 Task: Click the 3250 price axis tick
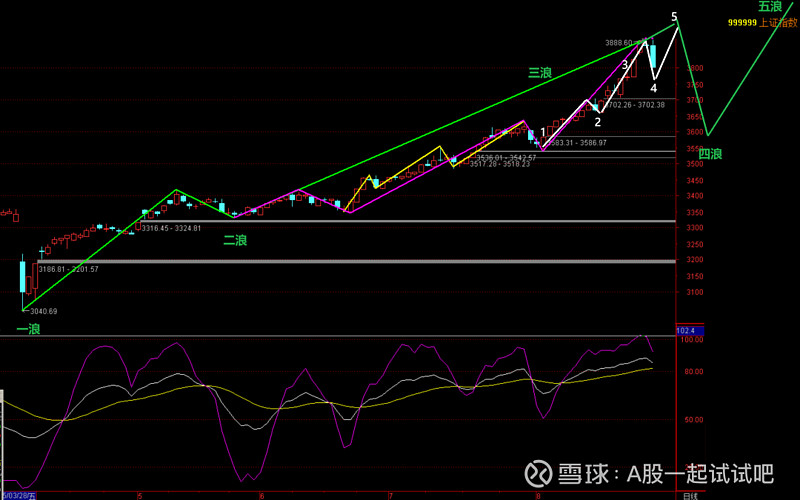pyautogui.click(x=695, y=244)
